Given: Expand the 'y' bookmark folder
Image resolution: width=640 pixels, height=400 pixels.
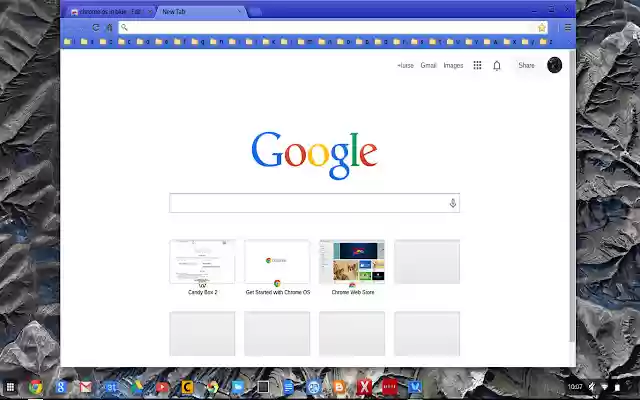Looking at the screenshot, I should (x=528, y=42).
